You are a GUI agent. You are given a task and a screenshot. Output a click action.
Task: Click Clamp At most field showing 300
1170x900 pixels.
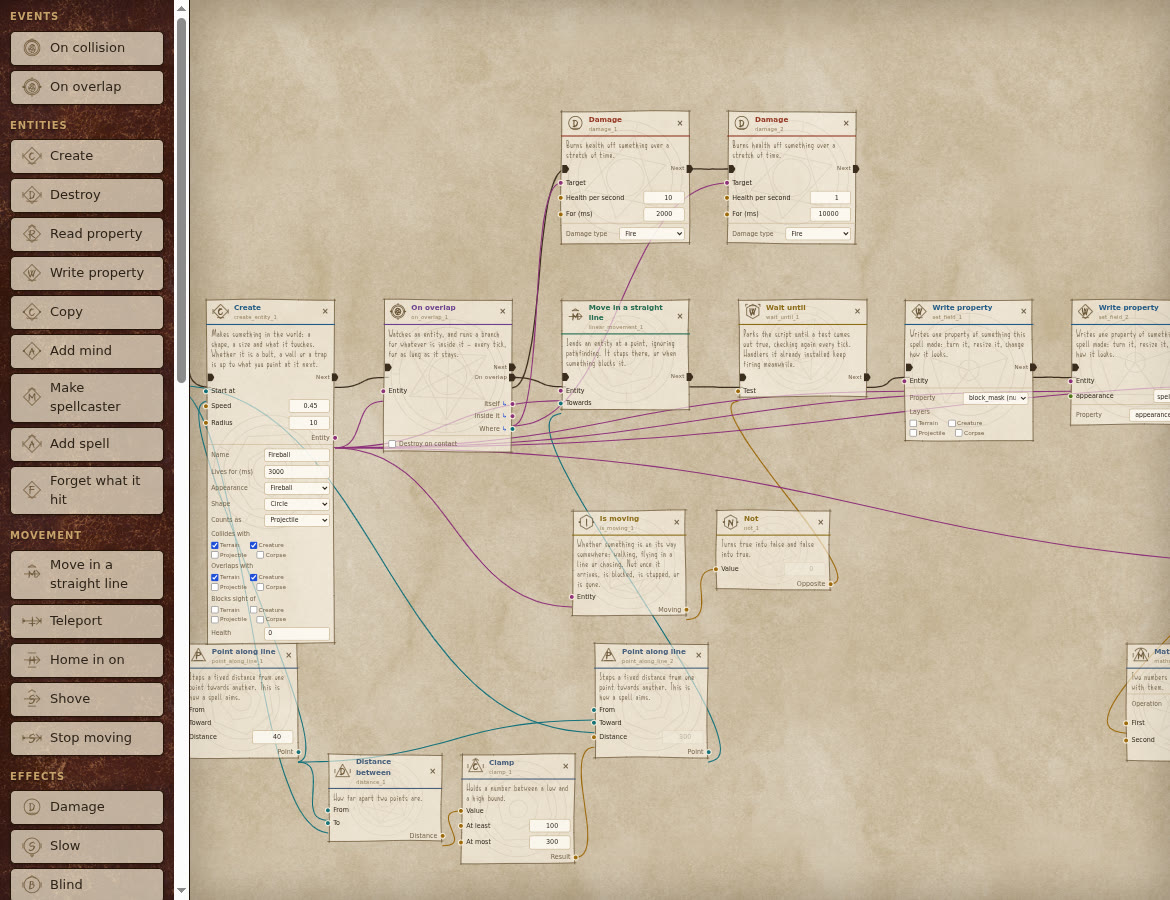click(x=550, y=842)
